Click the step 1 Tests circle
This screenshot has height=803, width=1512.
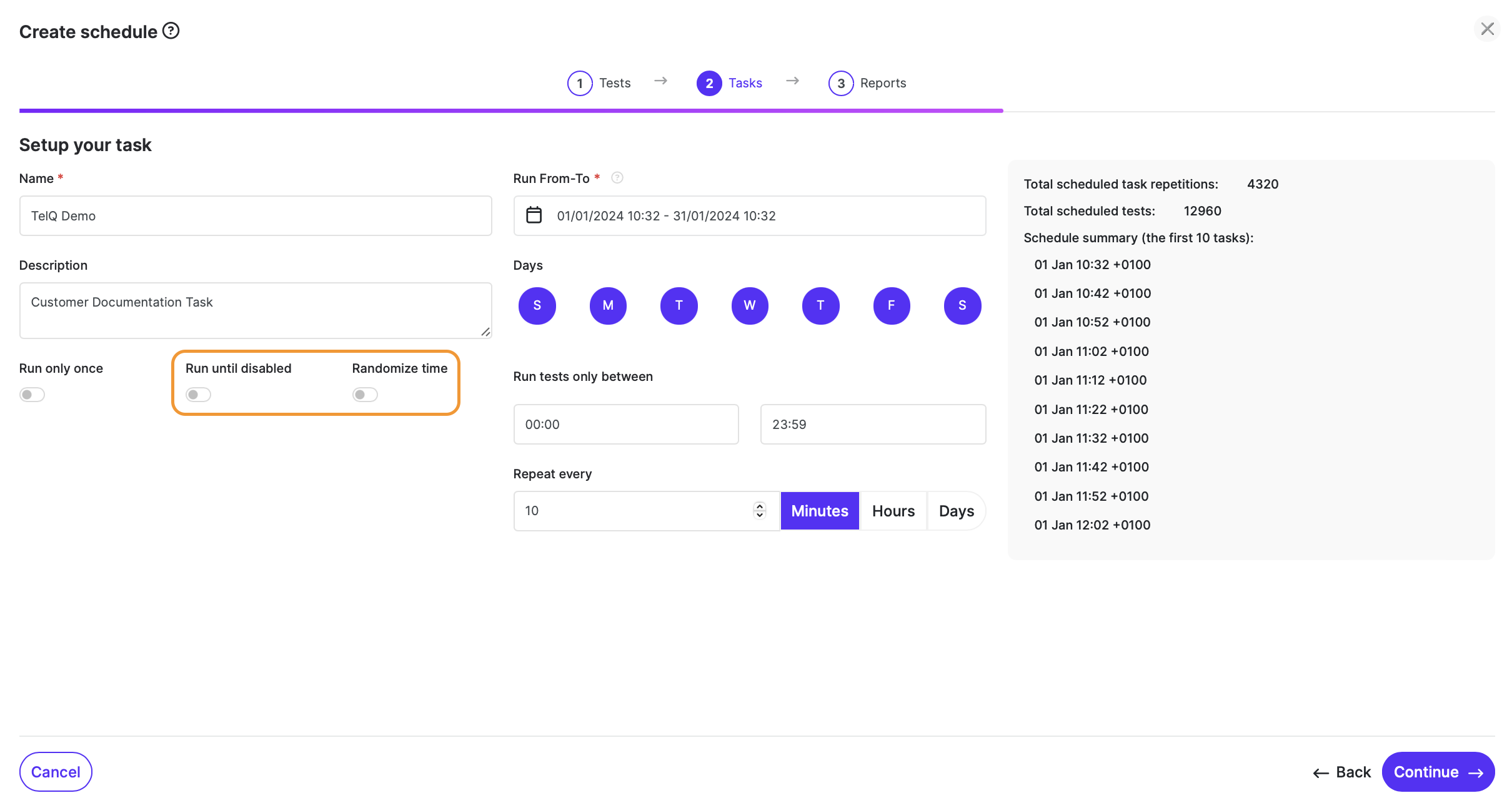pos(579,83)
